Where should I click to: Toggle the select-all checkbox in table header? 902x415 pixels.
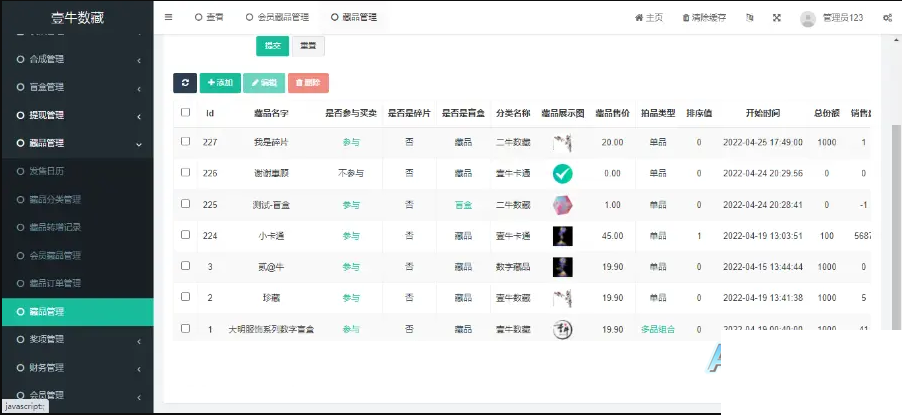coord(185,113)
